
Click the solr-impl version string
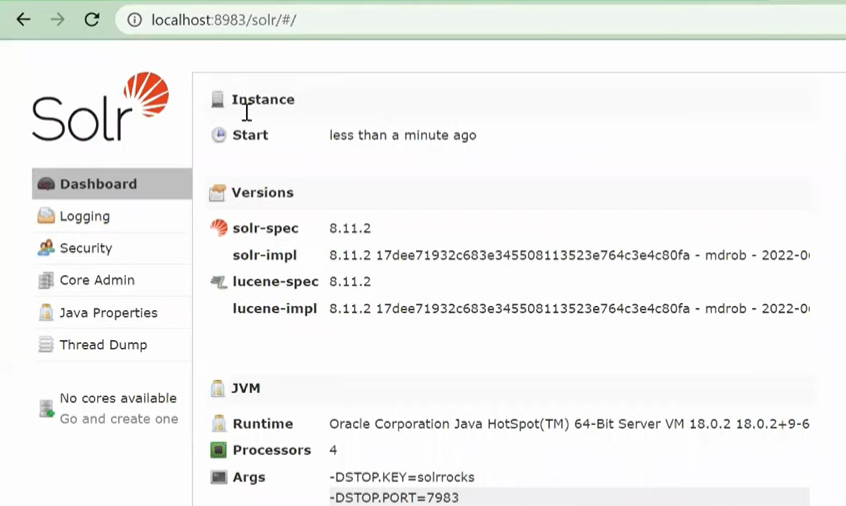tap(569, 255)
